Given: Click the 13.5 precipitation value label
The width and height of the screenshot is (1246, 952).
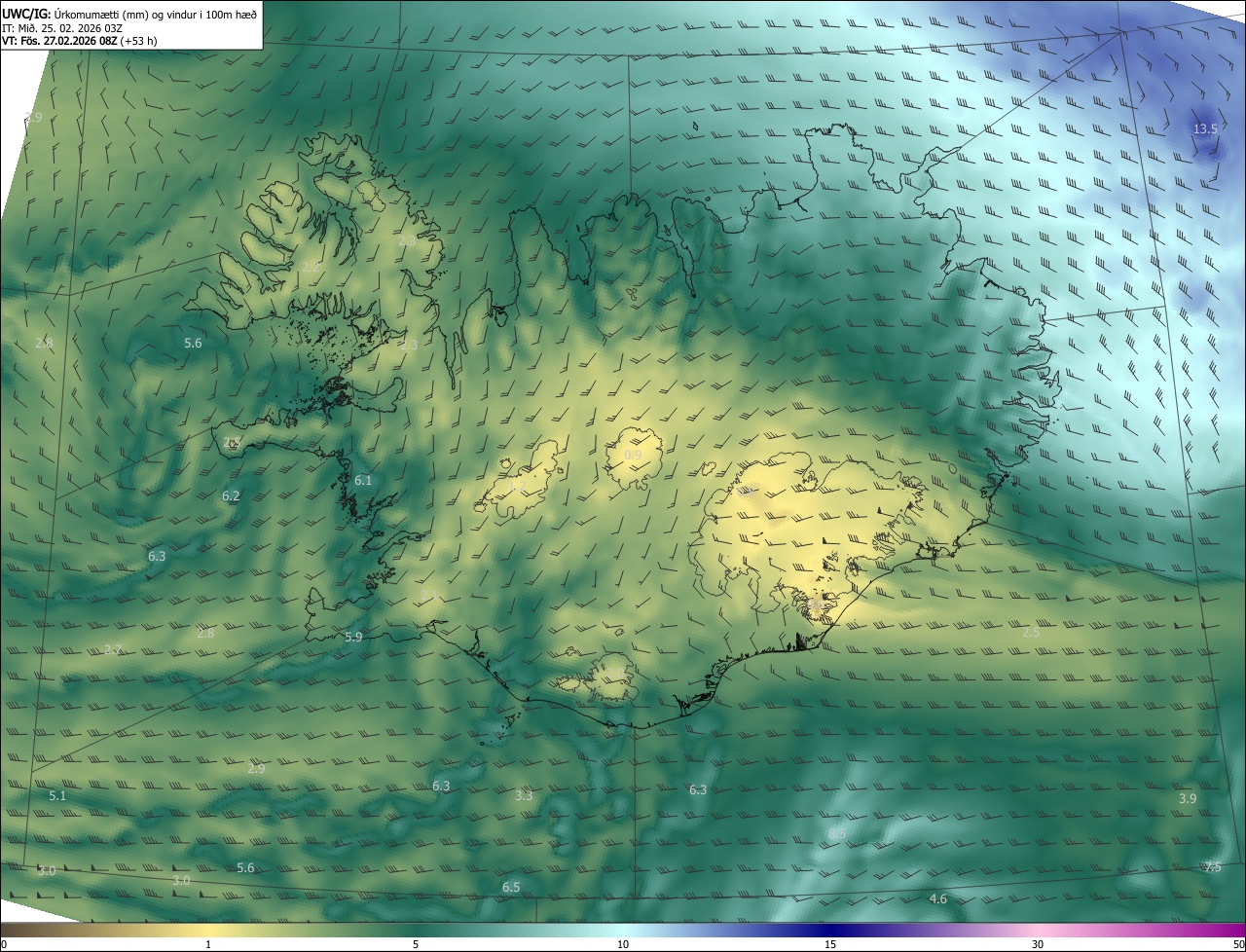Looking at the screenshot, I should (x=1205, y=129).
